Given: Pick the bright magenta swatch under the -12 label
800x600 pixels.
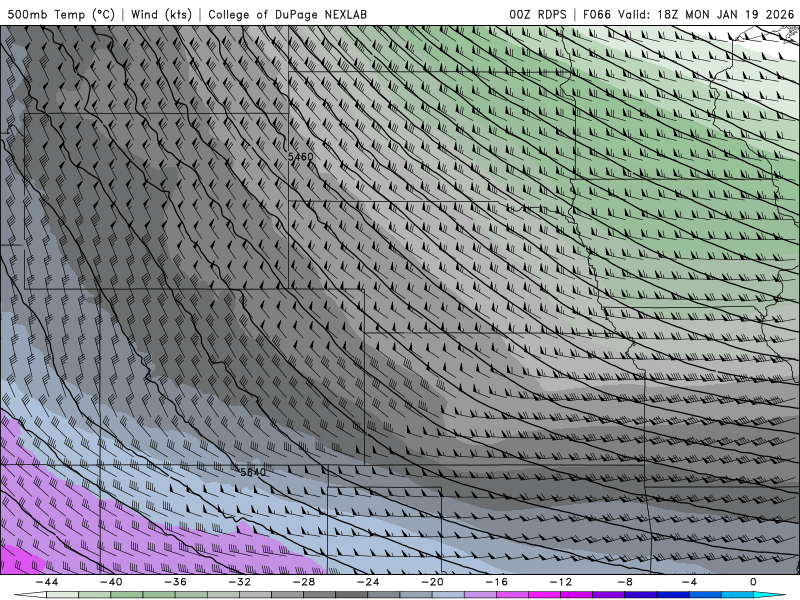Looking at the screenshot, I should click(x=545, y=595).
